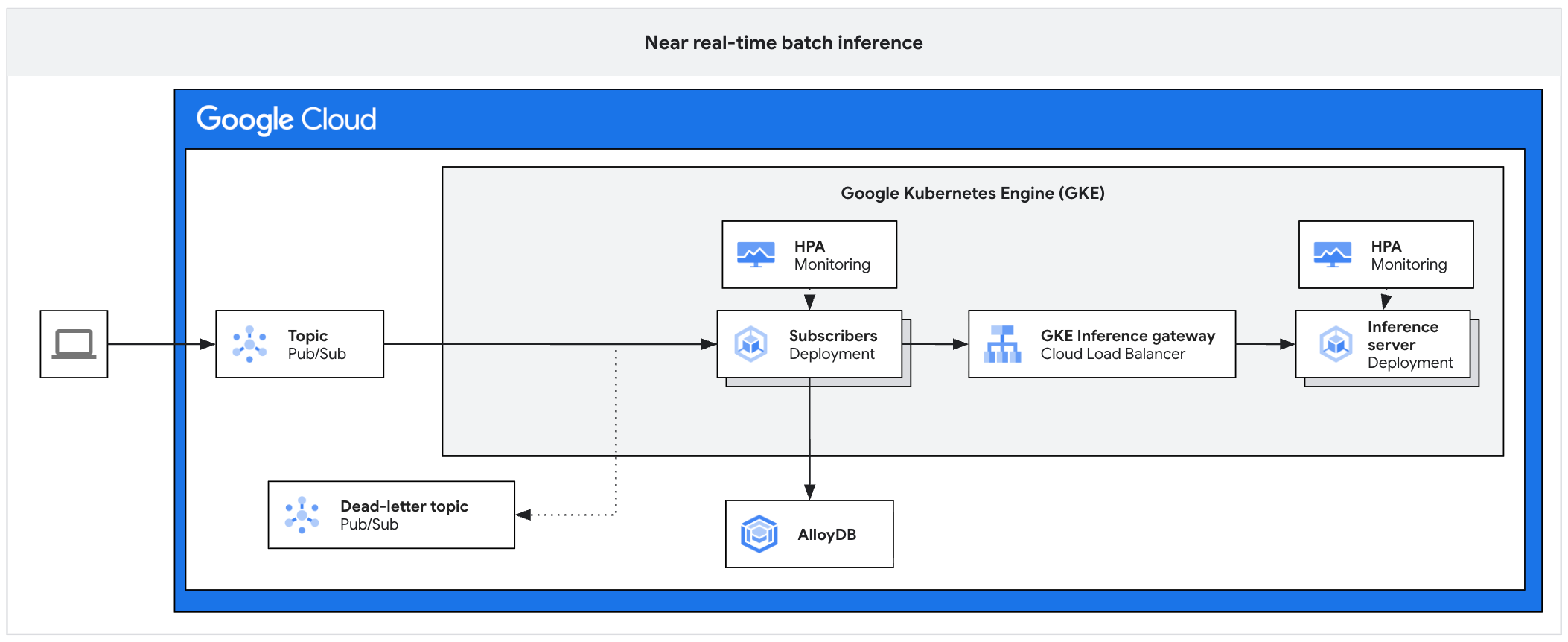The width and height of the screenshot is (1568, 642).
Task: Select the Cloud Load Balancer icon
Action: pyautogui.click(x=1002, y=344)
